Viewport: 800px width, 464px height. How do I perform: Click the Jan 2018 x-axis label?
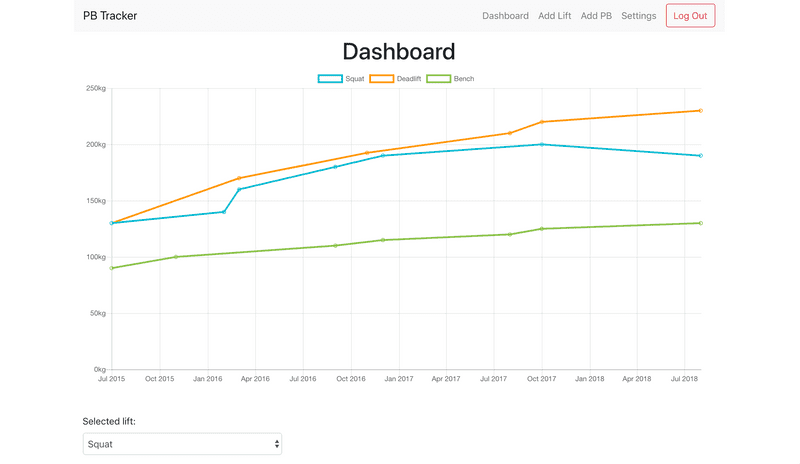[x=590, y=379]
